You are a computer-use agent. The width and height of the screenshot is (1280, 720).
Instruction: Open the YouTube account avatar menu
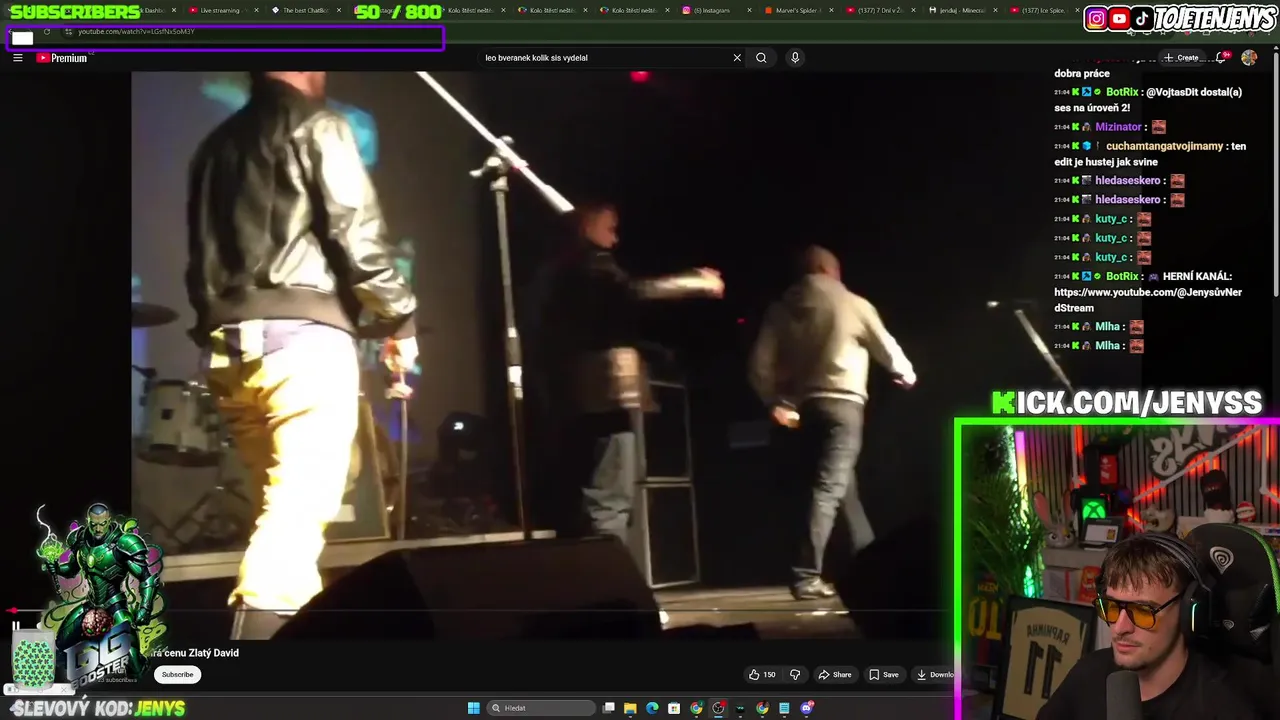pos(1249,58)
